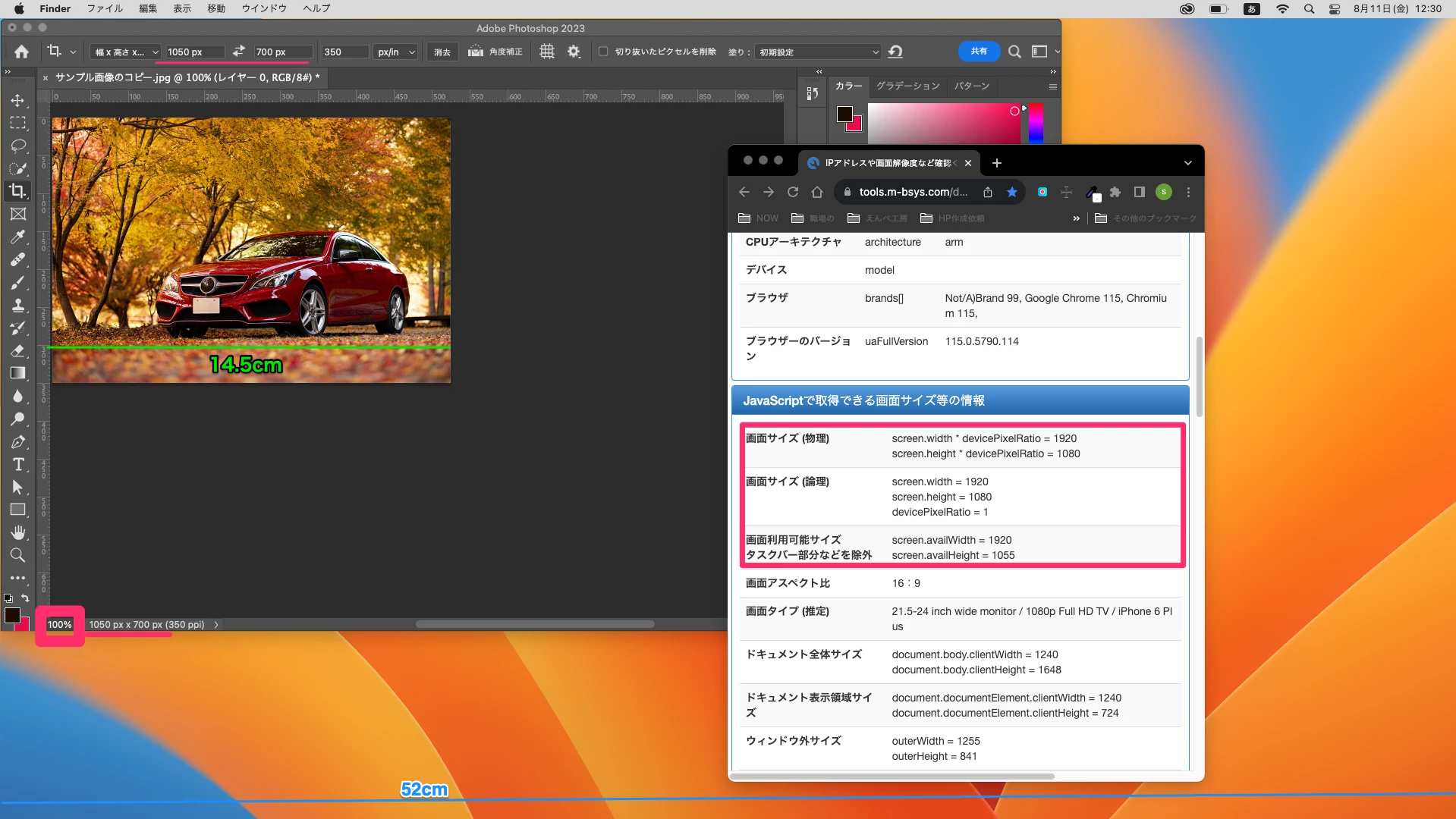The height and width of the screenshot is (819, 1456).
Task: Open Color panel options menu
Action: (1052, 86)
